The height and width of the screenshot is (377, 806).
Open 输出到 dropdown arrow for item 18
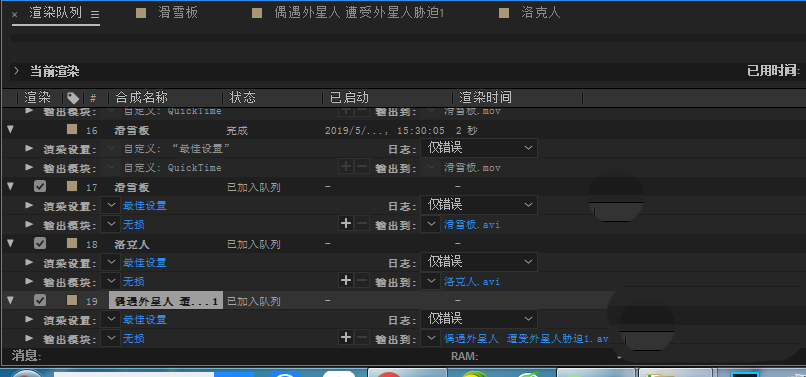click(431, 281)
